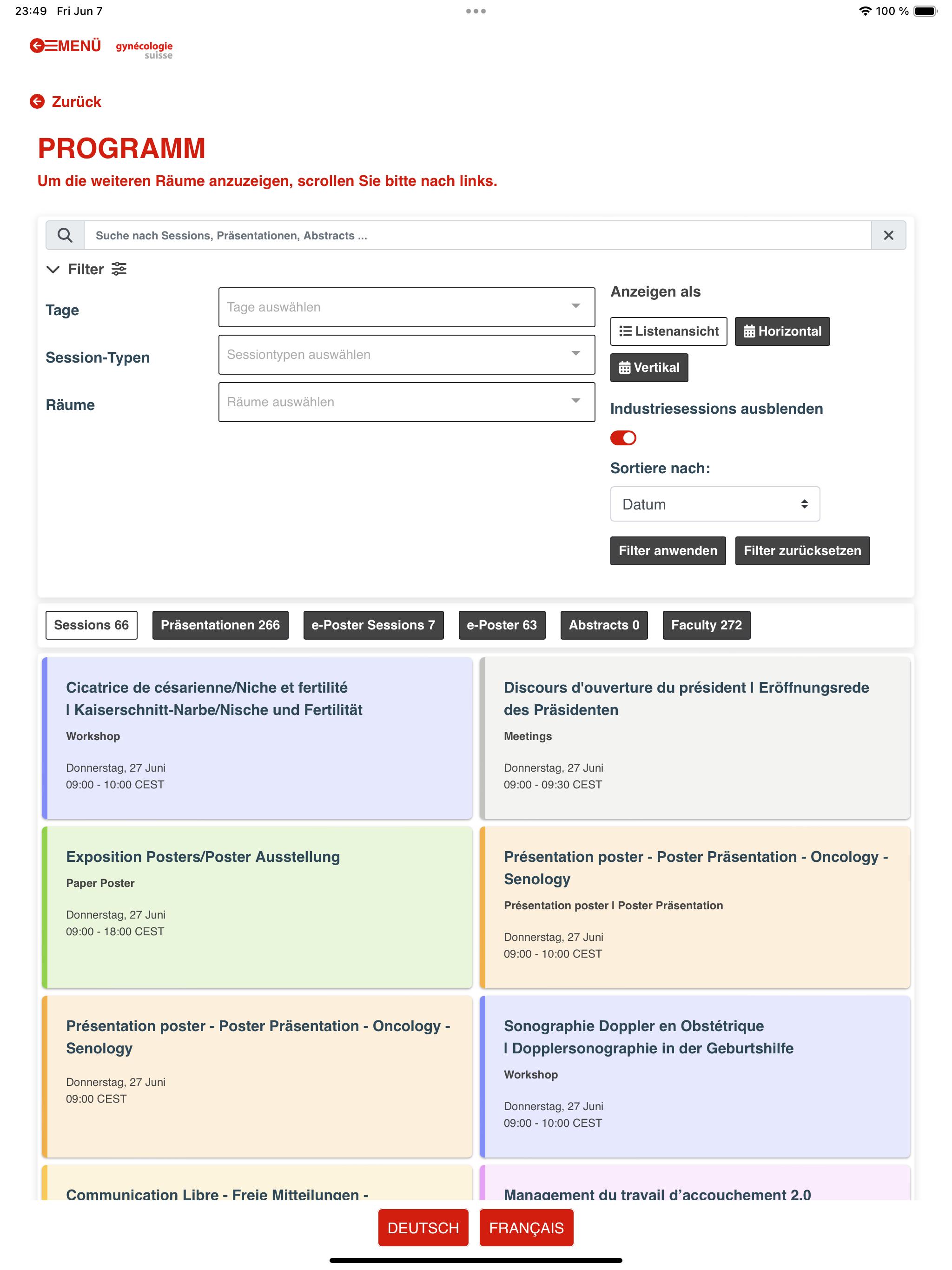
Task: Select the Abstracts 0 tab
Action: [x=604, y=625]
